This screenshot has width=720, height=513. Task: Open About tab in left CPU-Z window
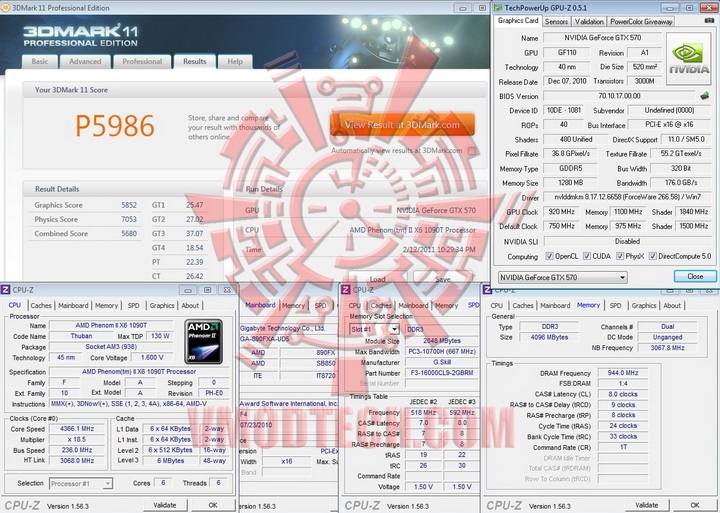coord(190,305)
